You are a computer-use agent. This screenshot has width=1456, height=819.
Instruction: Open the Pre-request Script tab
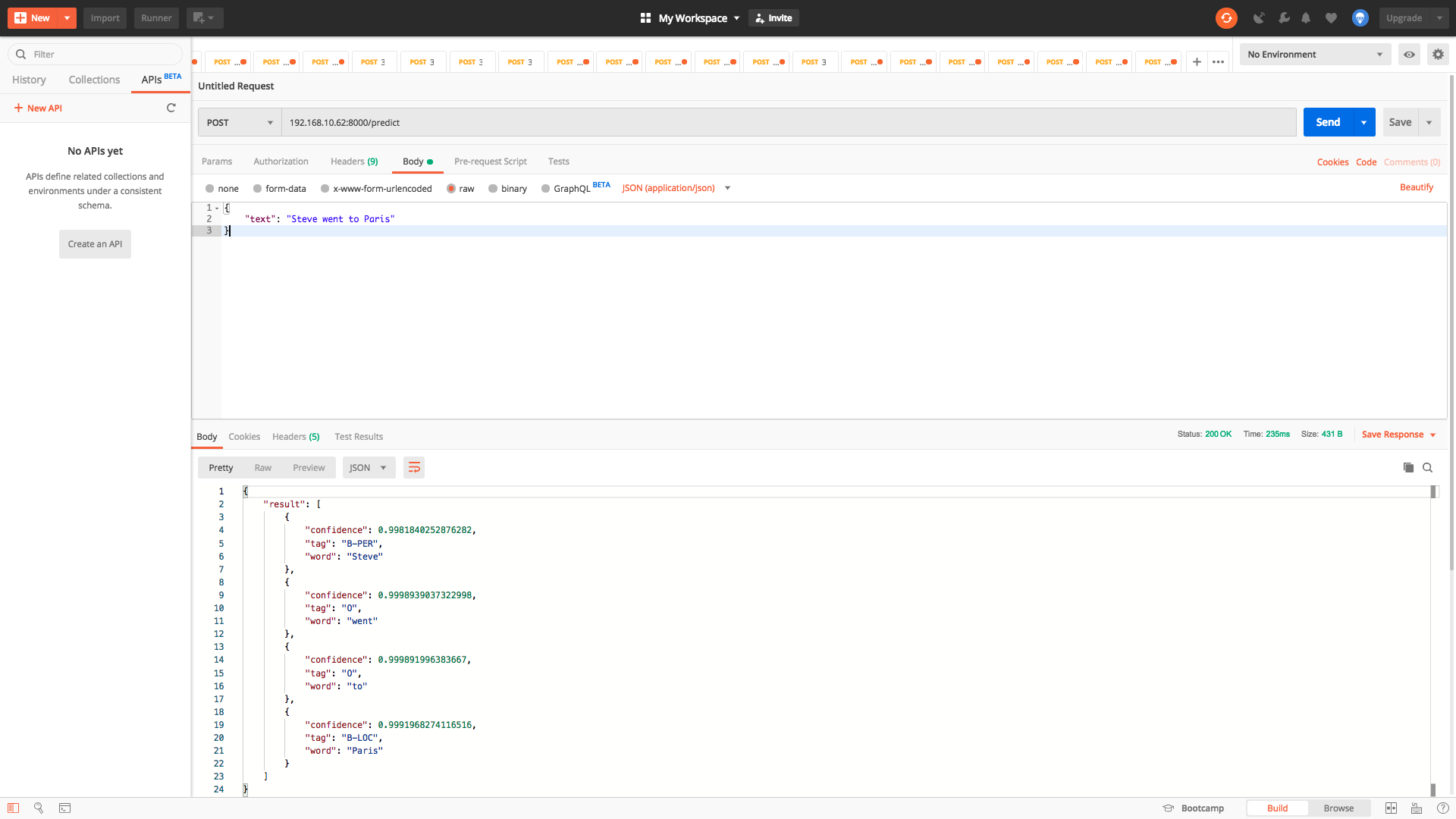490,162
